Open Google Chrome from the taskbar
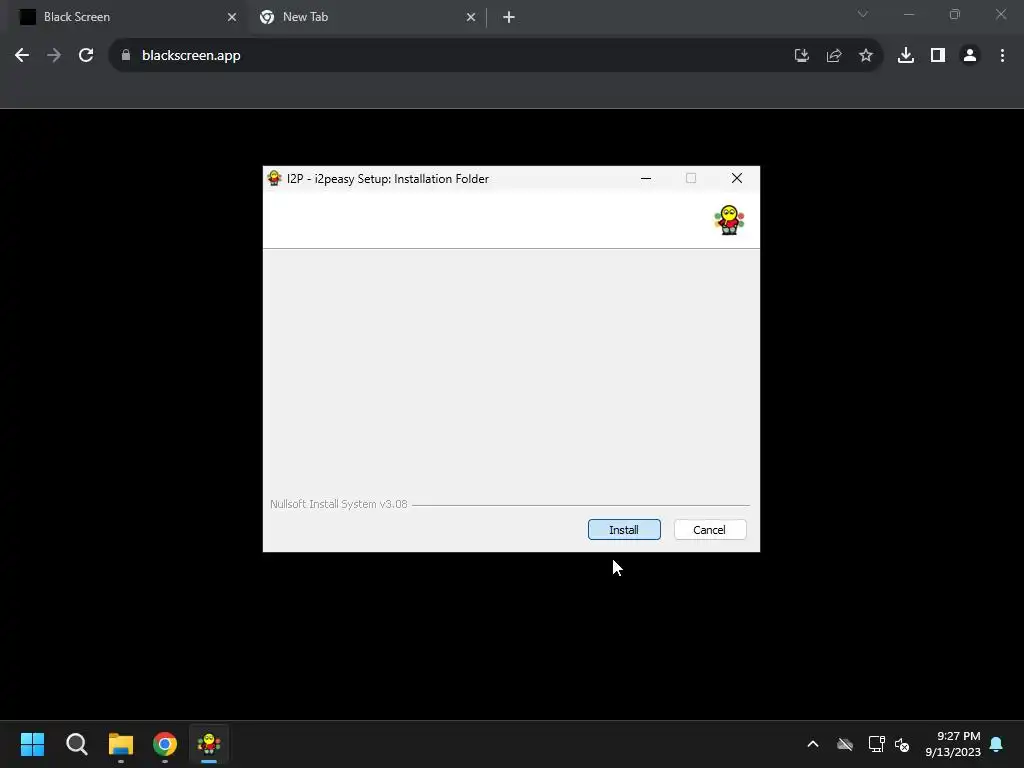Image resolution: width=1024 pixels, height=768 pixels. tap(165, 744)
